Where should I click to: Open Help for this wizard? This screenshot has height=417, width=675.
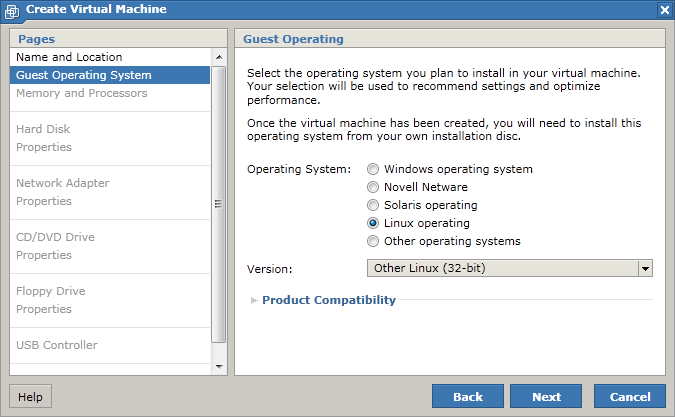click(30, 396)
